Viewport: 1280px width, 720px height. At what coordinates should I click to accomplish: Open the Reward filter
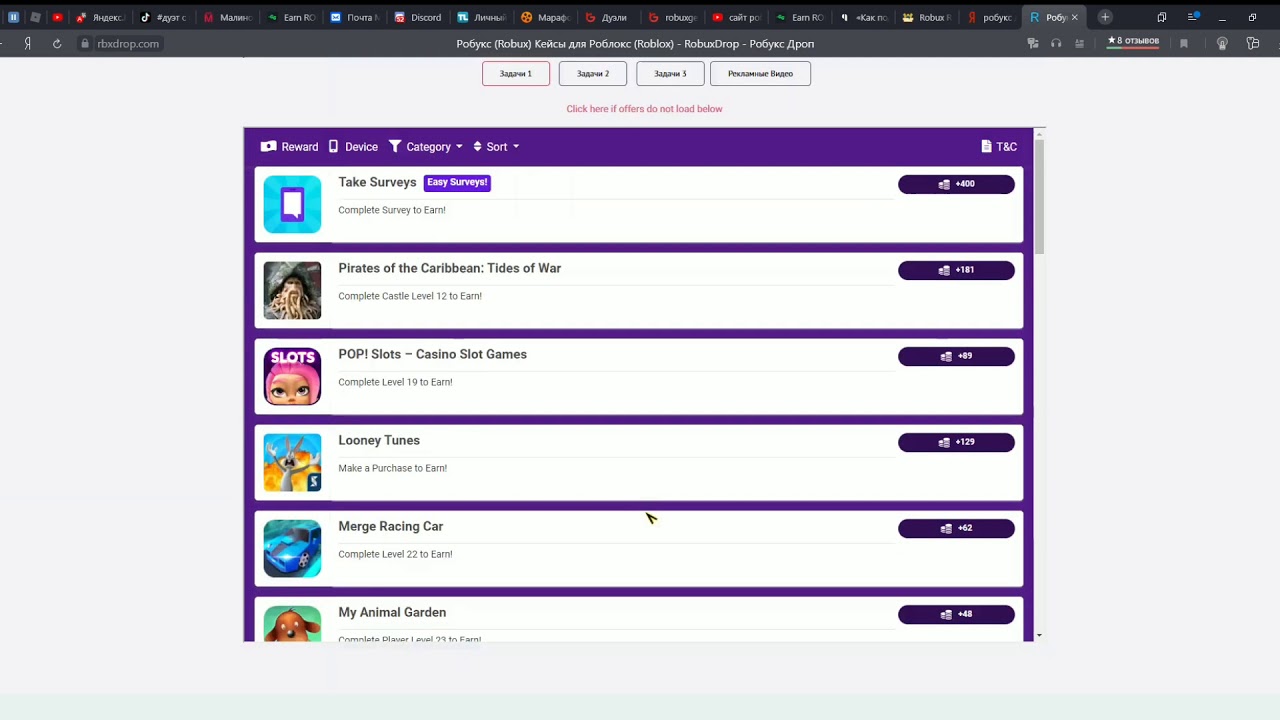click(289, 147)
